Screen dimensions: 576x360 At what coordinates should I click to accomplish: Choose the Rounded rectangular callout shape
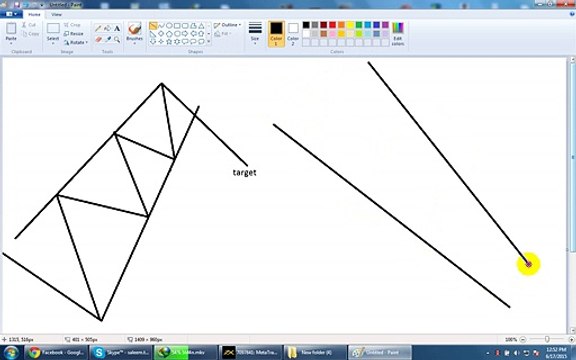point(185,42)
